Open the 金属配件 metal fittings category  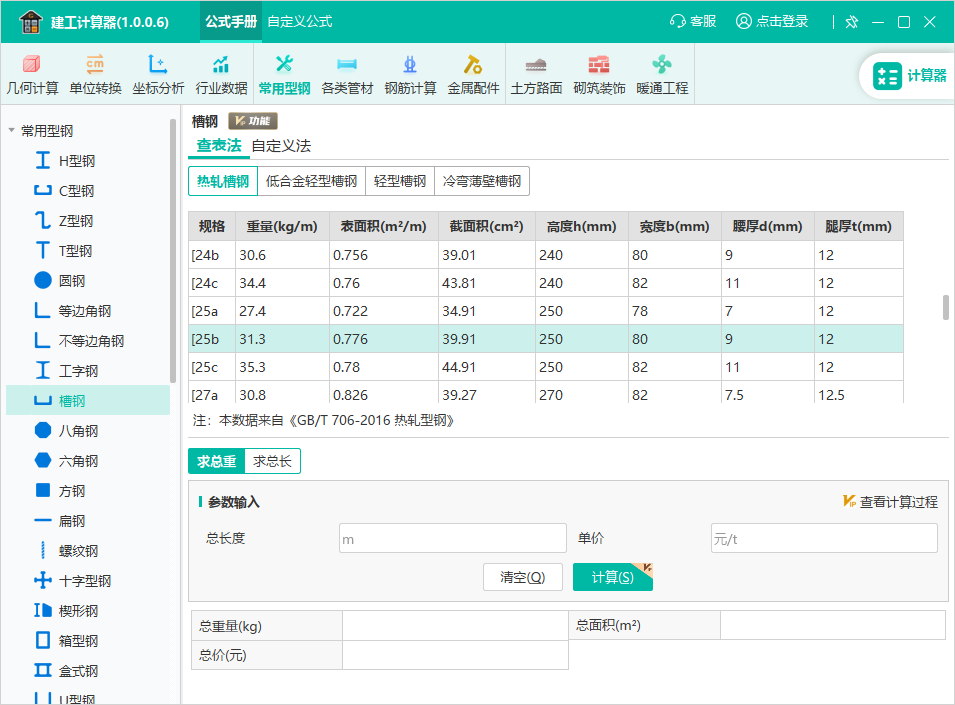click(x=473, y=75)
